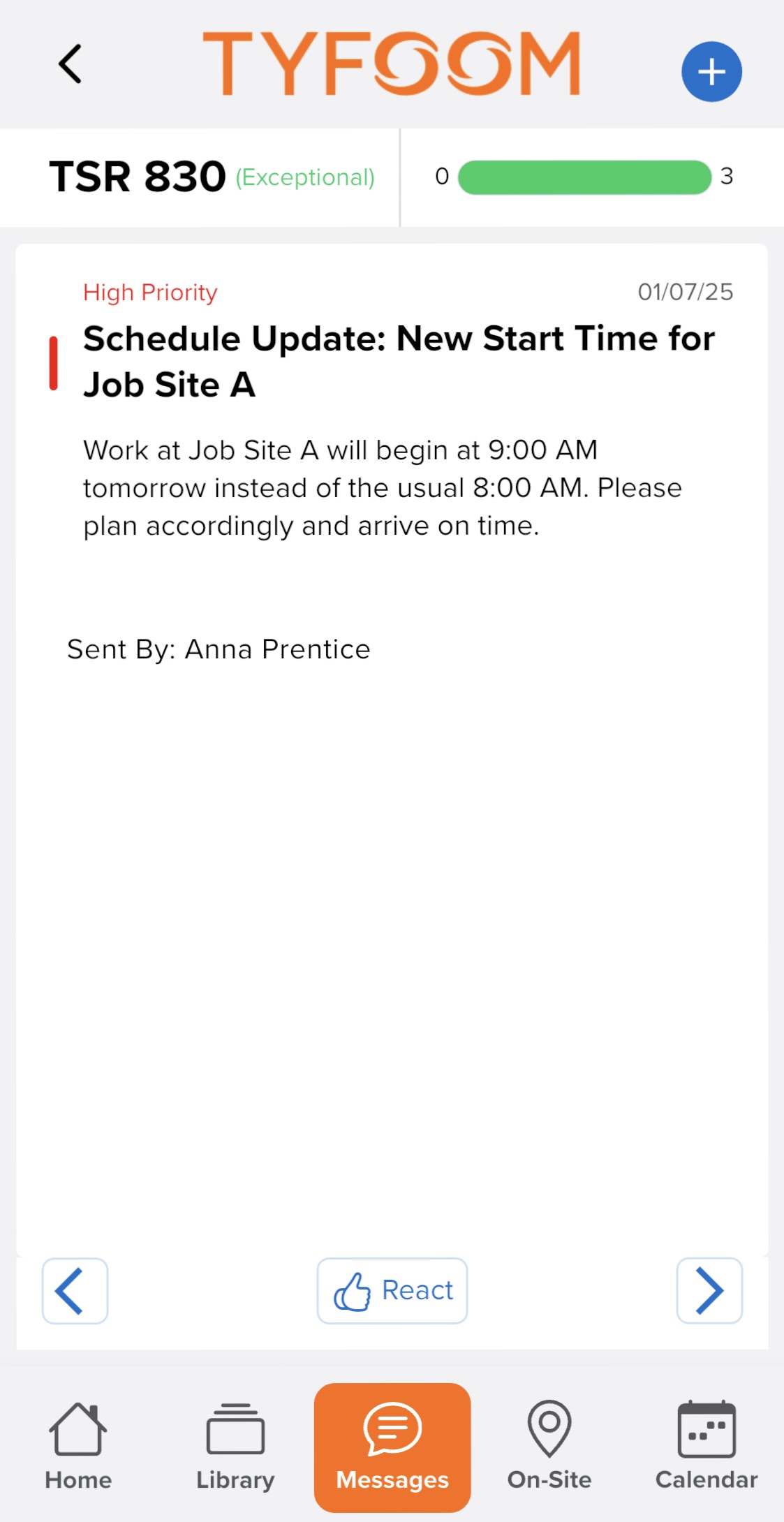Tap the High Priority label
This screenshot has width=784, height=1522.
(x=150, y=293)
